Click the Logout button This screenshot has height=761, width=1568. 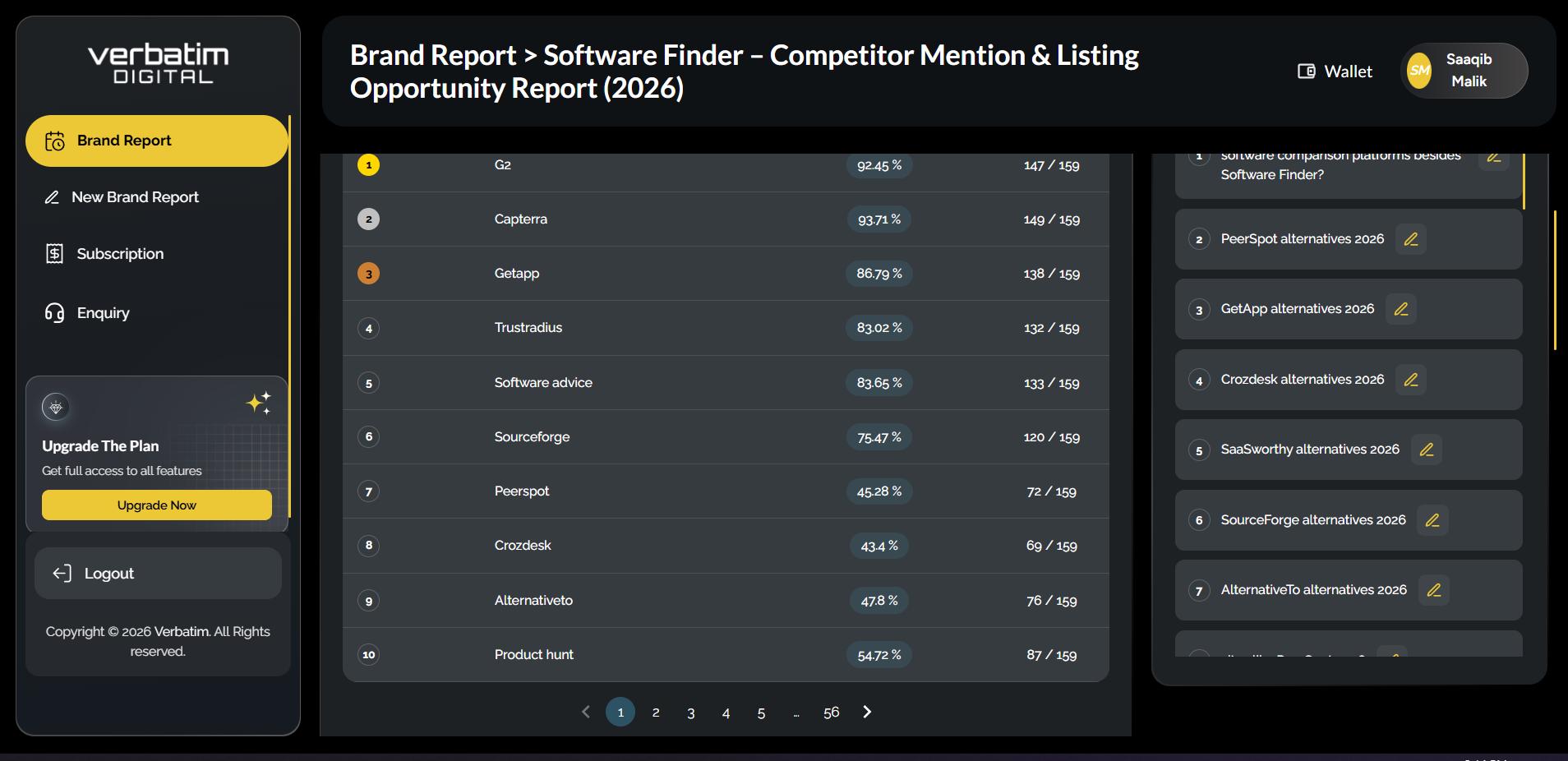coord(158,574)
